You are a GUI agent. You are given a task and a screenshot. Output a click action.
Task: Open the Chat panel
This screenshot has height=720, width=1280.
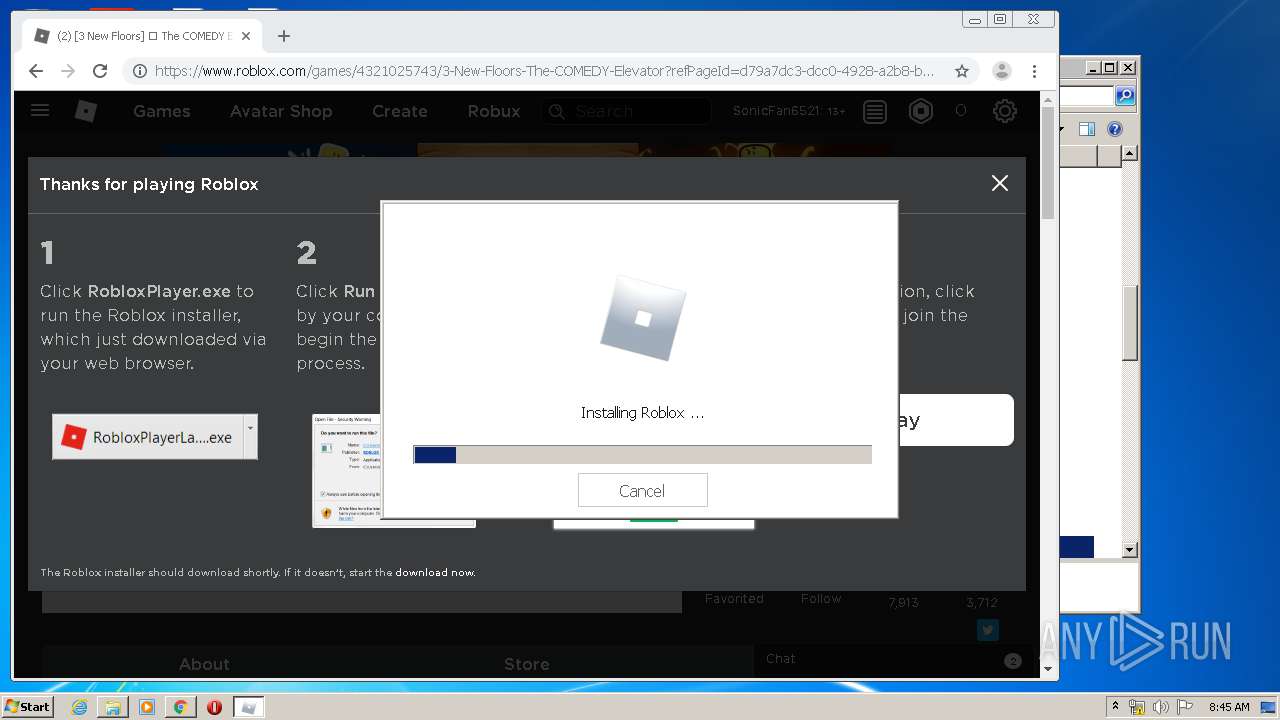pyautogui.click(x=892, y=659)
